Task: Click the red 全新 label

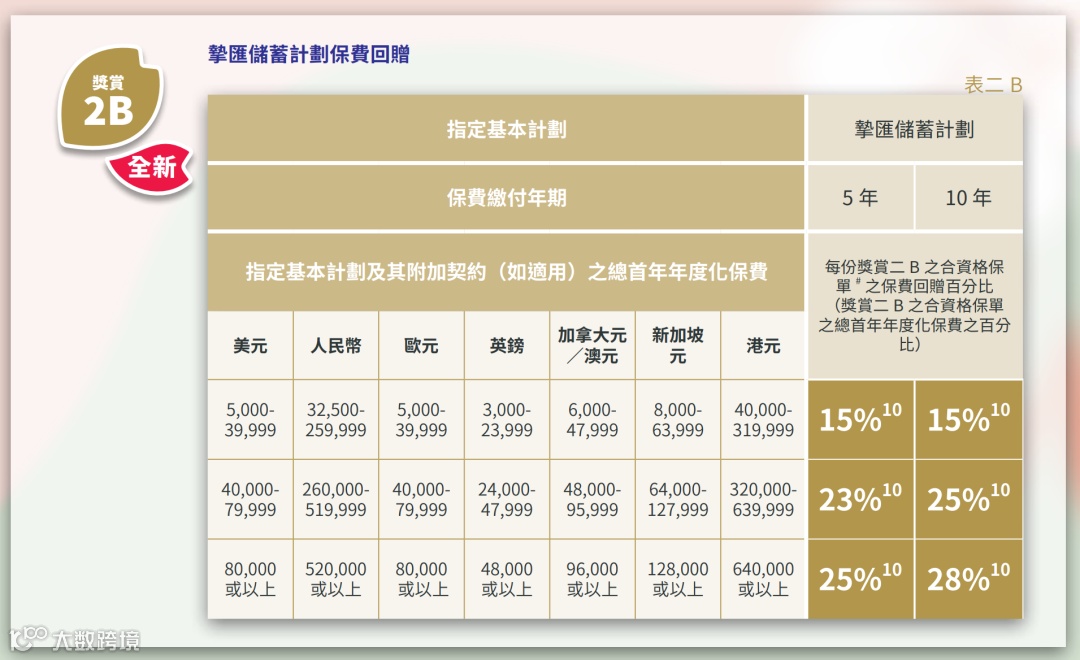Action: 151,167
